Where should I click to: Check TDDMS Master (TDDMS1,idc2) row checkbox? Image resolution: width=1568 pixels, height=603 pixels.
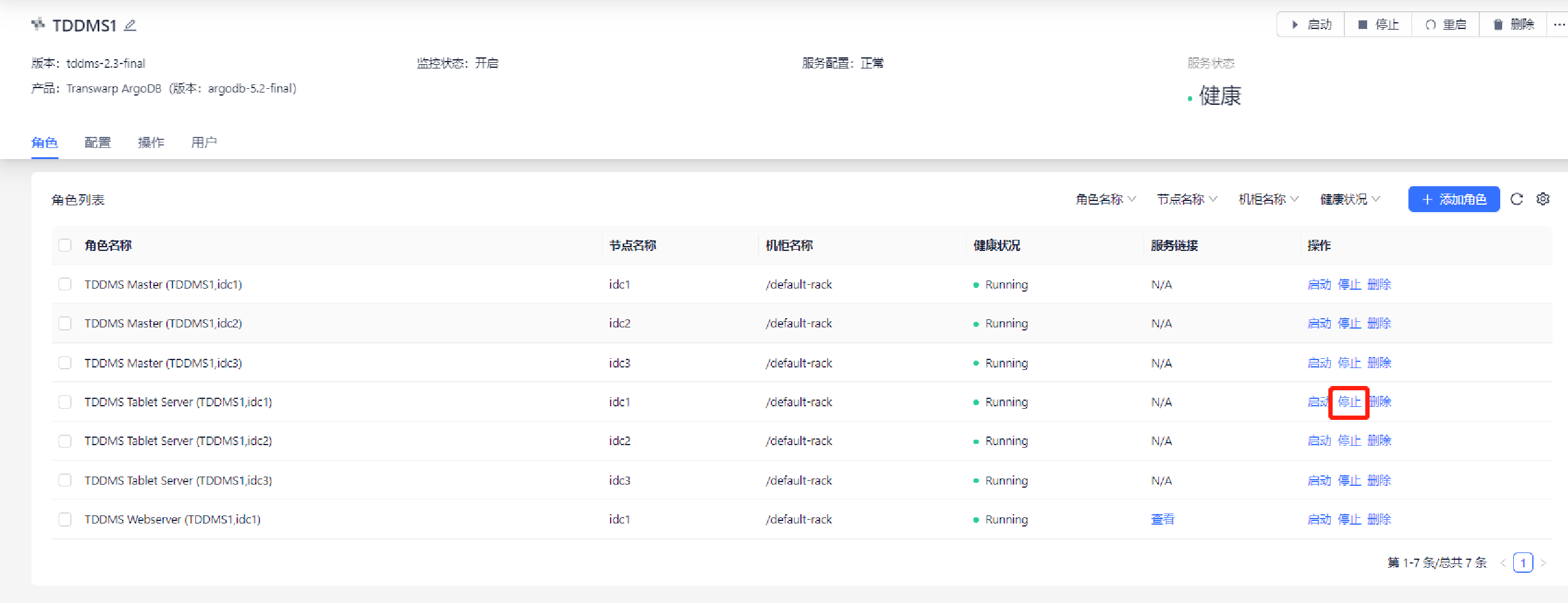tap(65, 323)
